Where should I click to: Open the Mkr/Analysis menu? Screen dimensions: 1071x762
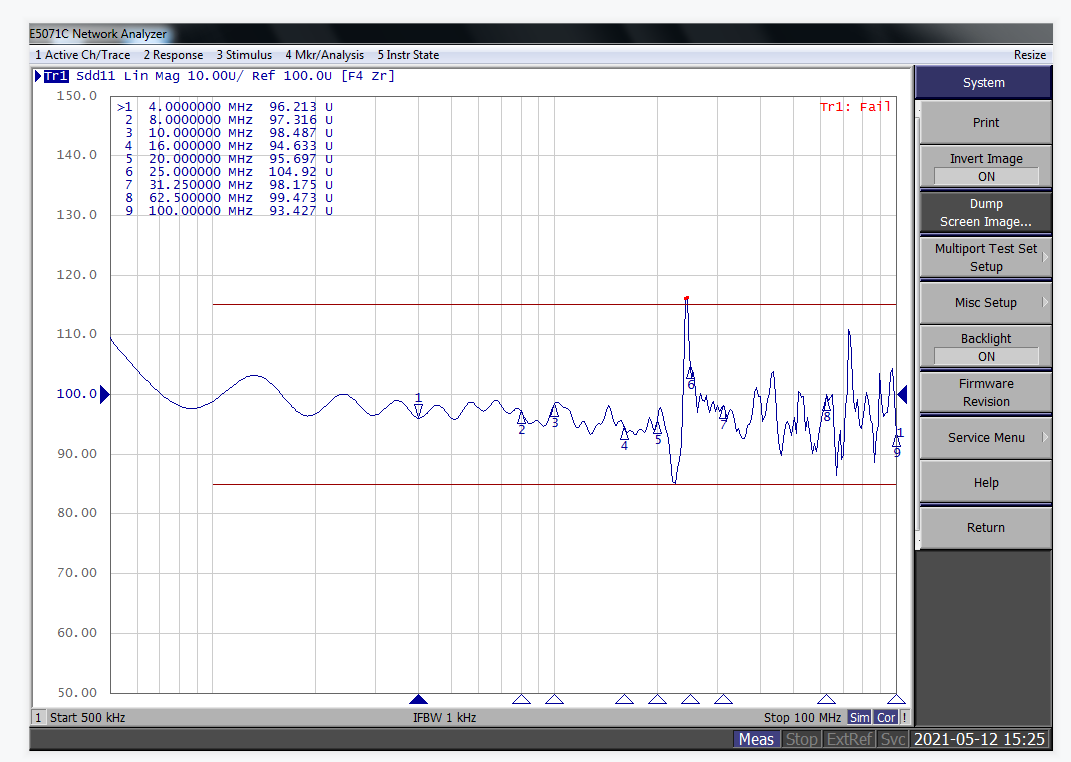(x=324, y=55)
